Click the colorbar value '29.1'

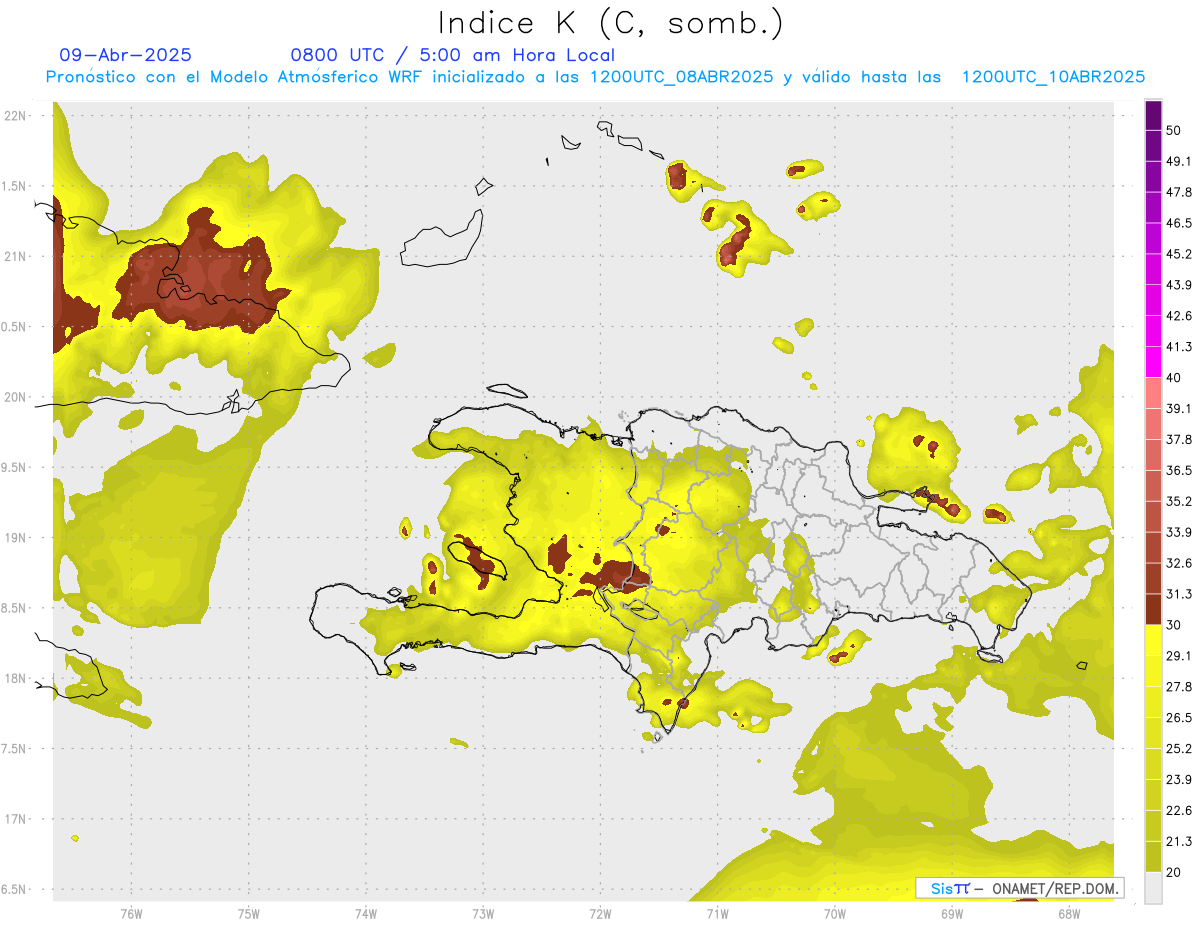[x=1179, y=656]
